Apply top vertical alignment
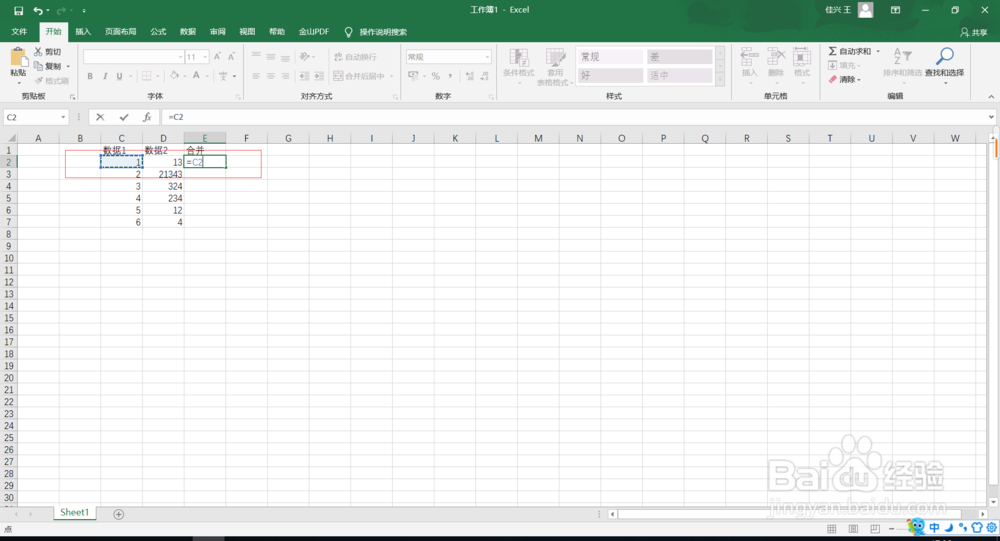Screen dimensions: 1000x541 (256, 57)
